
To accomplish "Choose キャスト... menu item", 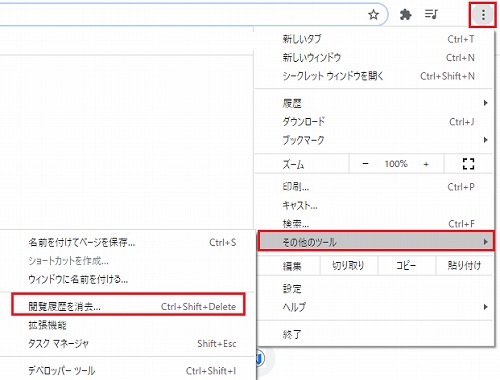I will click(x=376, y=205).
